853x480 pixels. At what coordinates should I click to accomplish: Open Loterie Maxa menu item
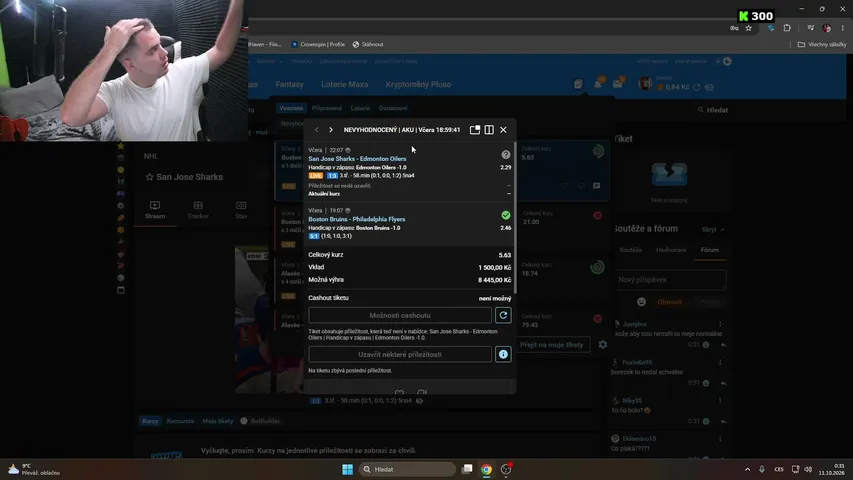[344, 84]
